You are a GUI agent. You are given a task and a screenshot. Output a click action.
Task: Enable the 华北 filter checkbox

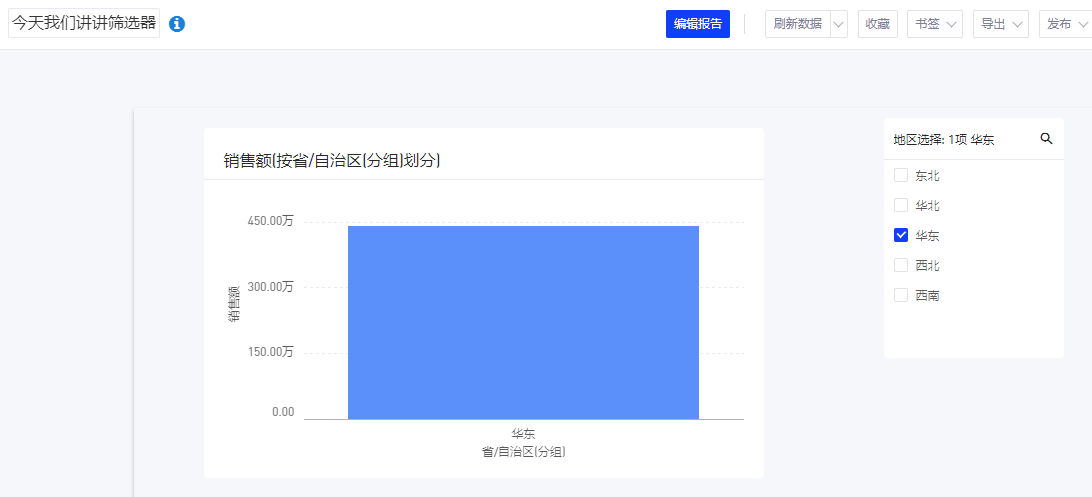point(901,206)
